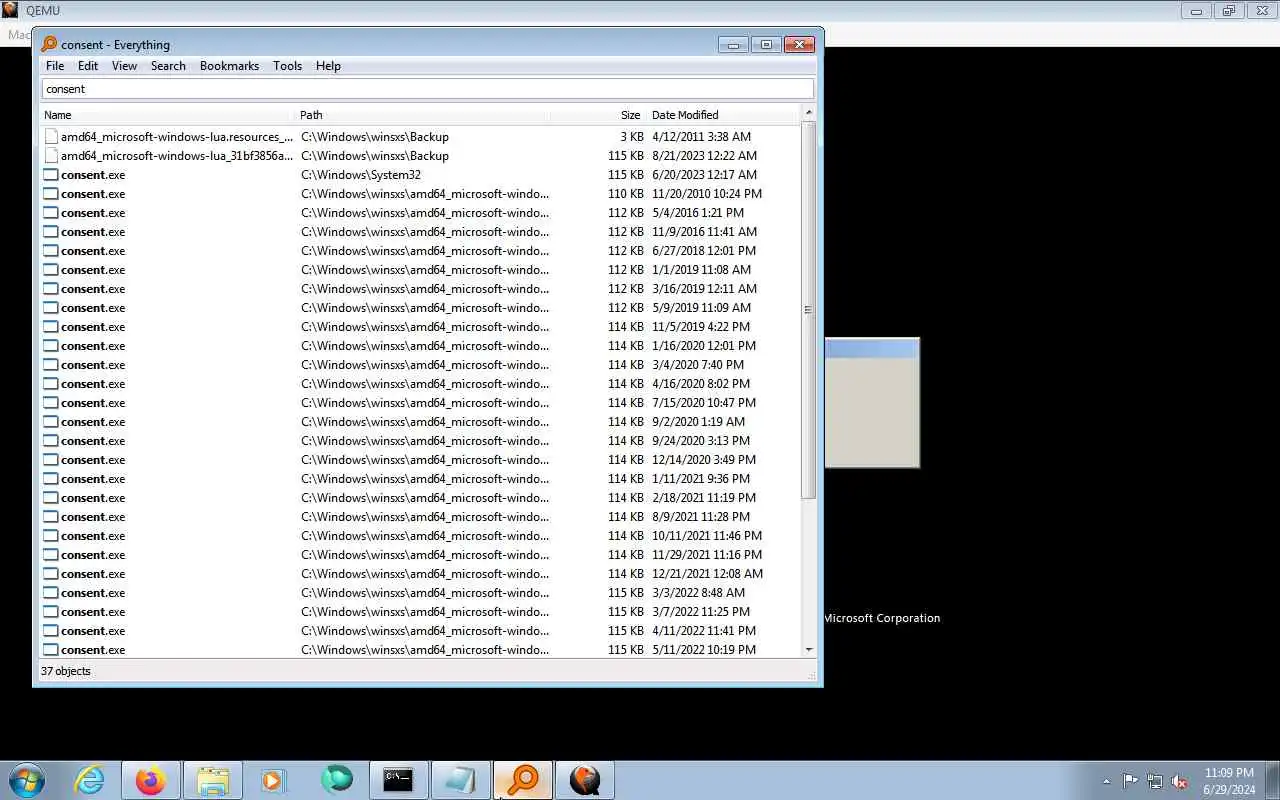Image resolution: width=1280 pixels, height=800 pixels.
Task: Open the Help menu
Action: point(328,66)
